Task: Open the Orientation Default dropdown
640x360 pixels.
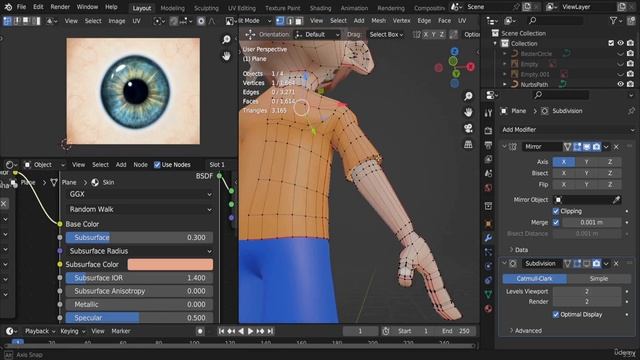Action: [318, 35]
